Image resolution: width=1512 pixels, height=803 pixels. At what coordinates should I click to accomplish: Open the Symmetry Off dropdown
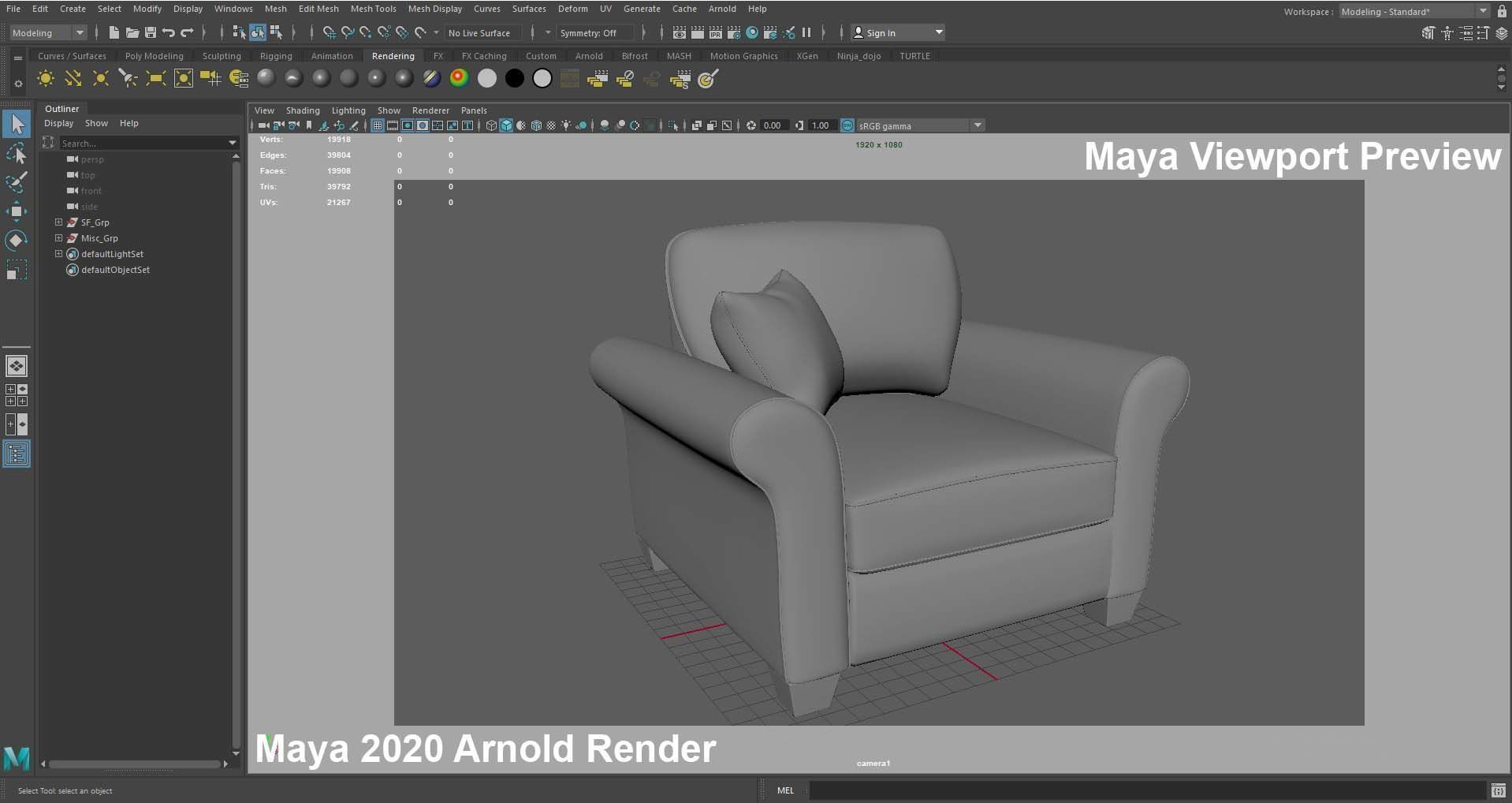pos(594,32)
